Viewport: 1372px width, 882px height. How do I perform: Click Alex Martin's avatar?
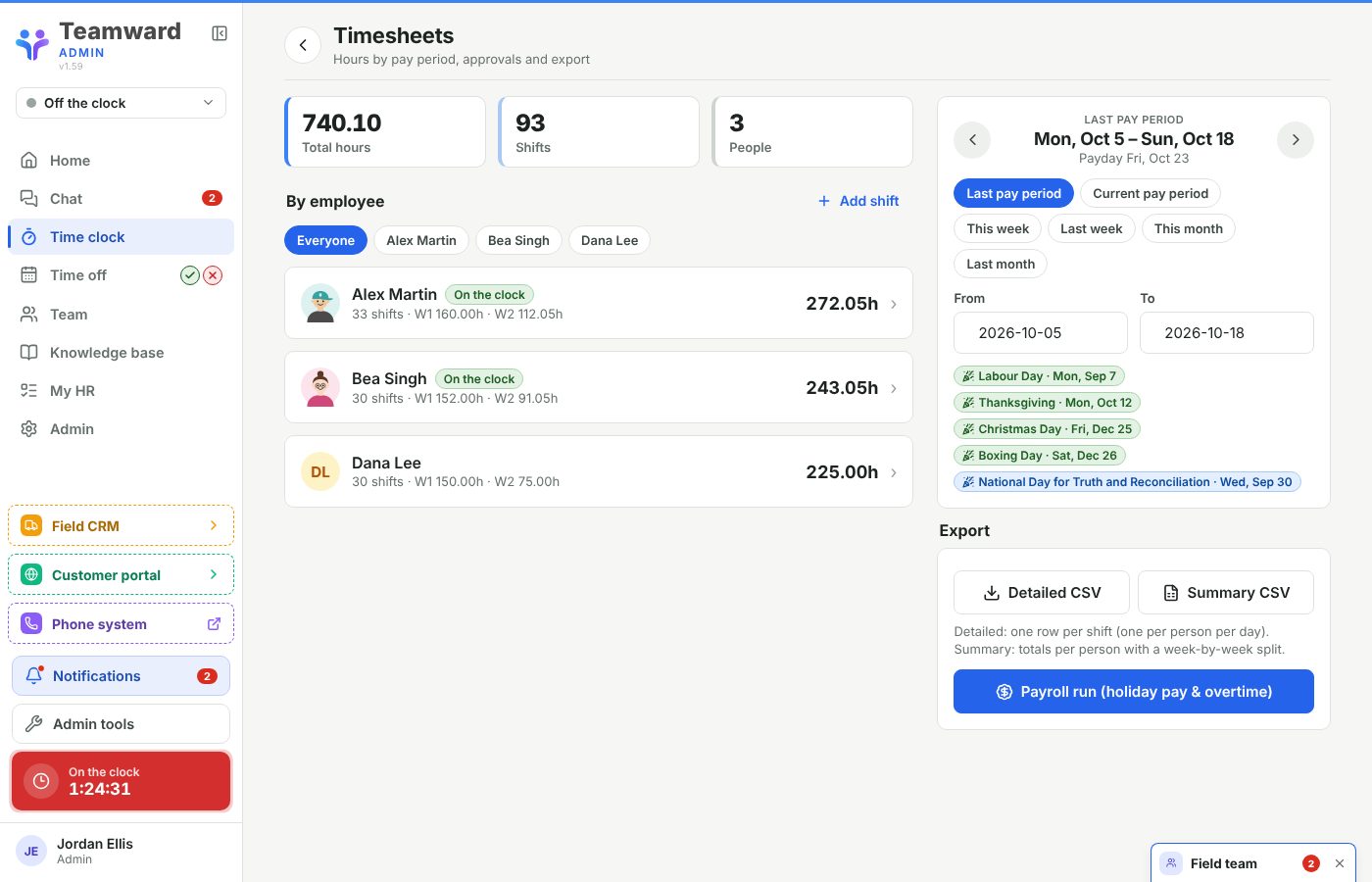click(x=320, y=304)
